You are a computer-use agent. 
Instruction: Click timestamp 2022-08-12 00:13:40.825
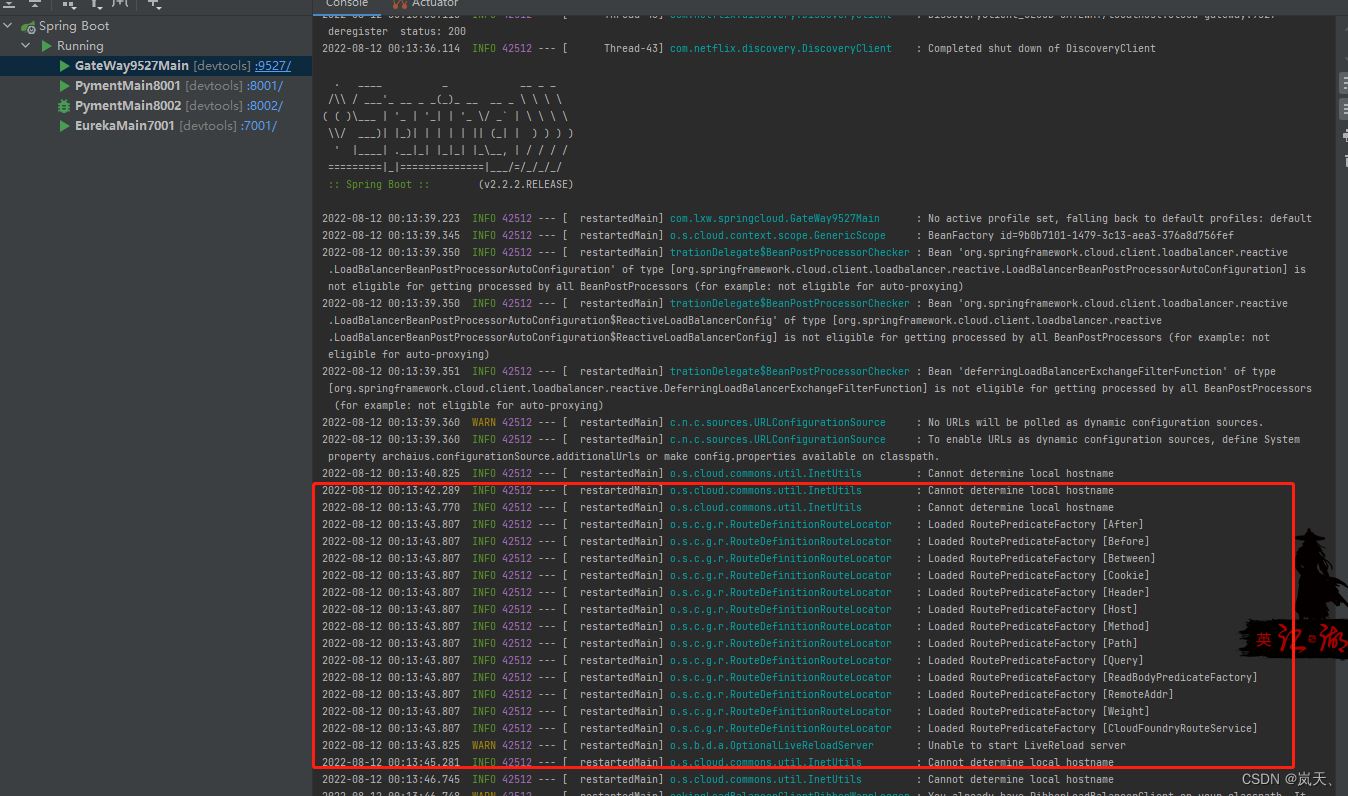(391, 473)
